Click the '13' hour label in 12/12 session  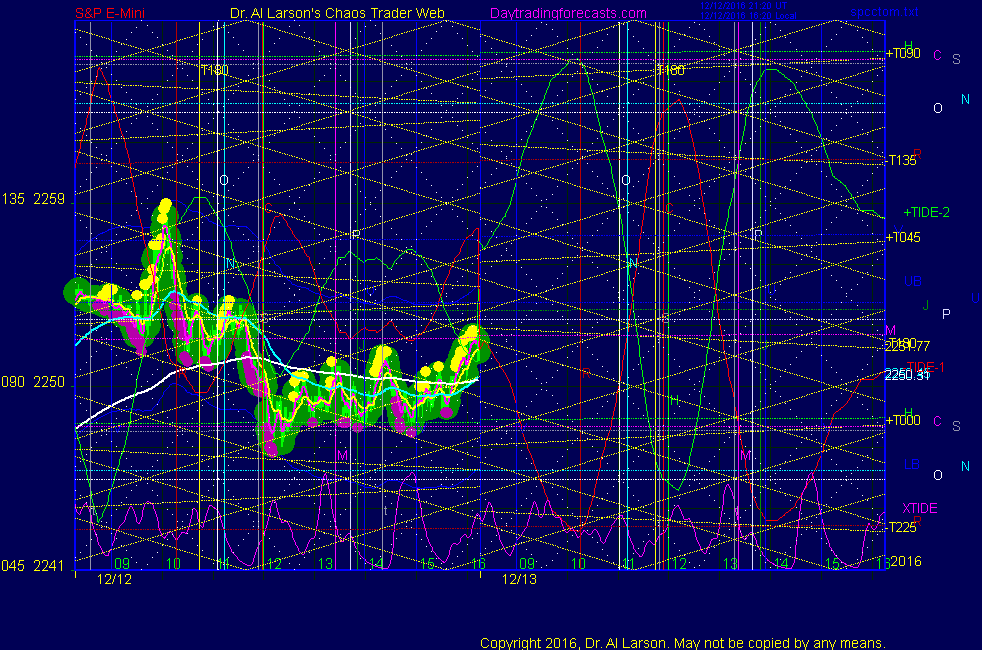[x=326, y=564]
